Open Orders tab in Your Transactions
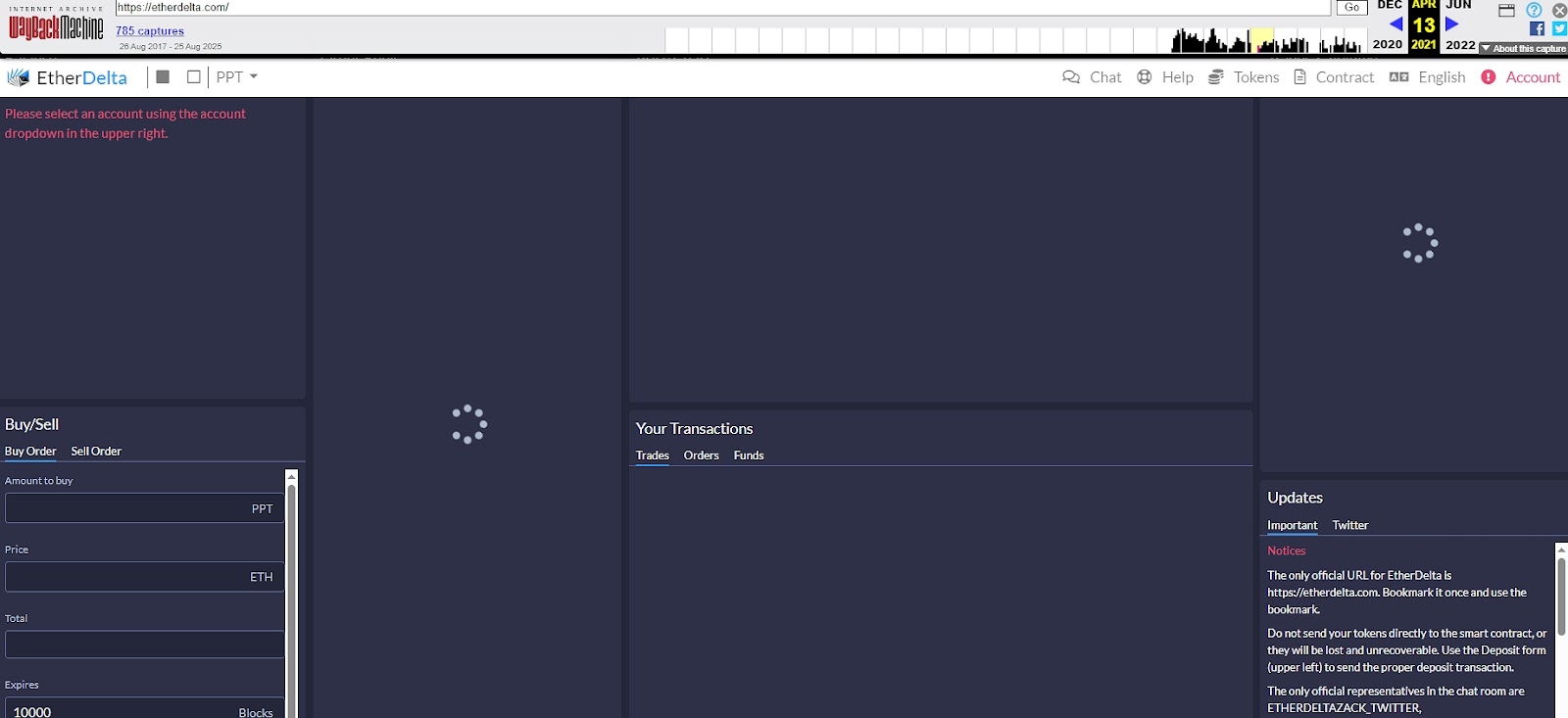The width and height of the screenshot is (1568, 718). pyautogui.click(x=701, y=455)
